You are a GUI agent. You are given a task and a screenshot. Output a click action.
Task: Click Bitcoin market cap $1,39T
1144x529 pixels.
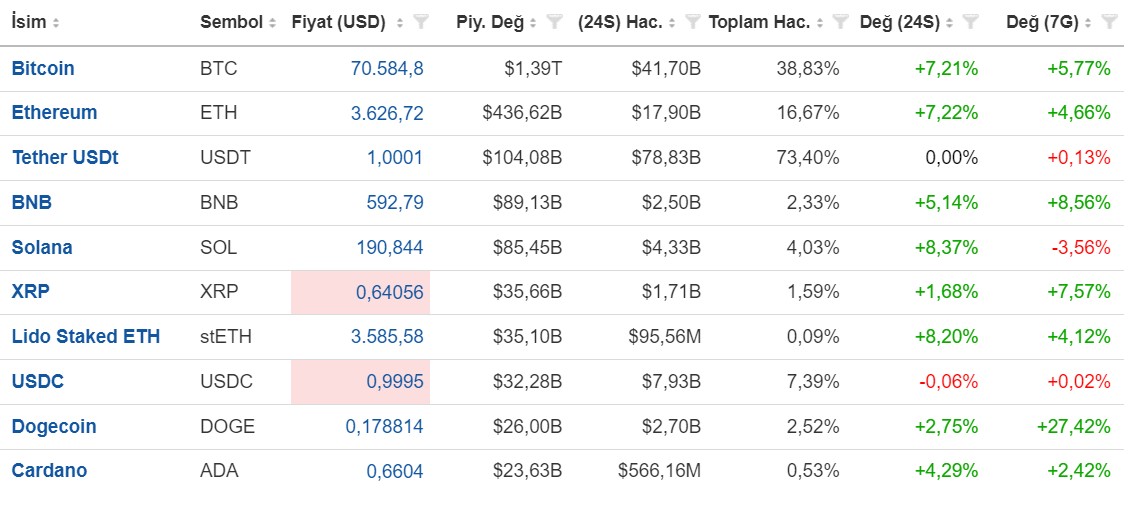pyautogui.click(x=533, y=69)
